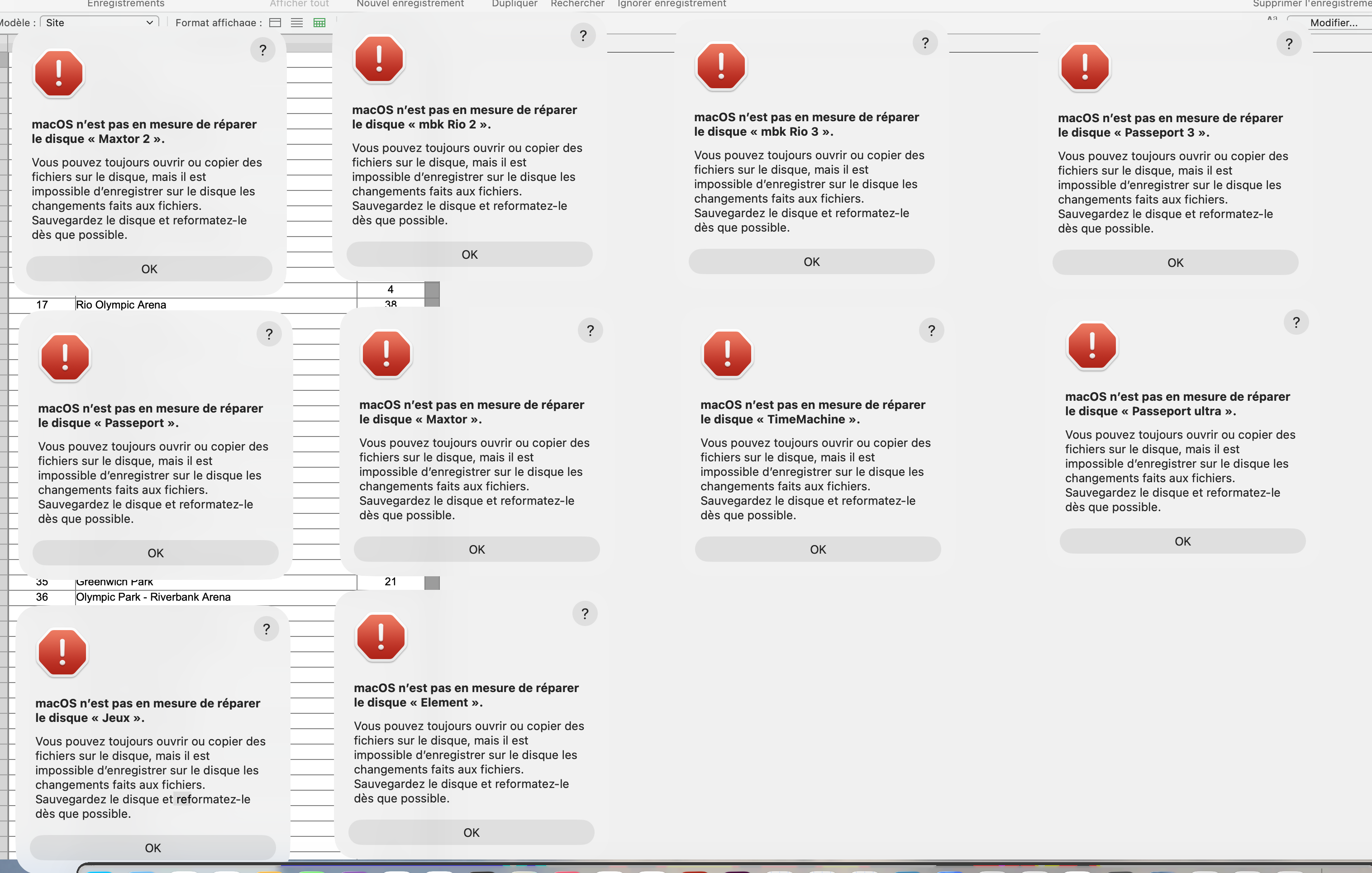Screen dimensions: 1372x873
Task: Click Dupliquer in the toolbar
Action: coord(514,4)
